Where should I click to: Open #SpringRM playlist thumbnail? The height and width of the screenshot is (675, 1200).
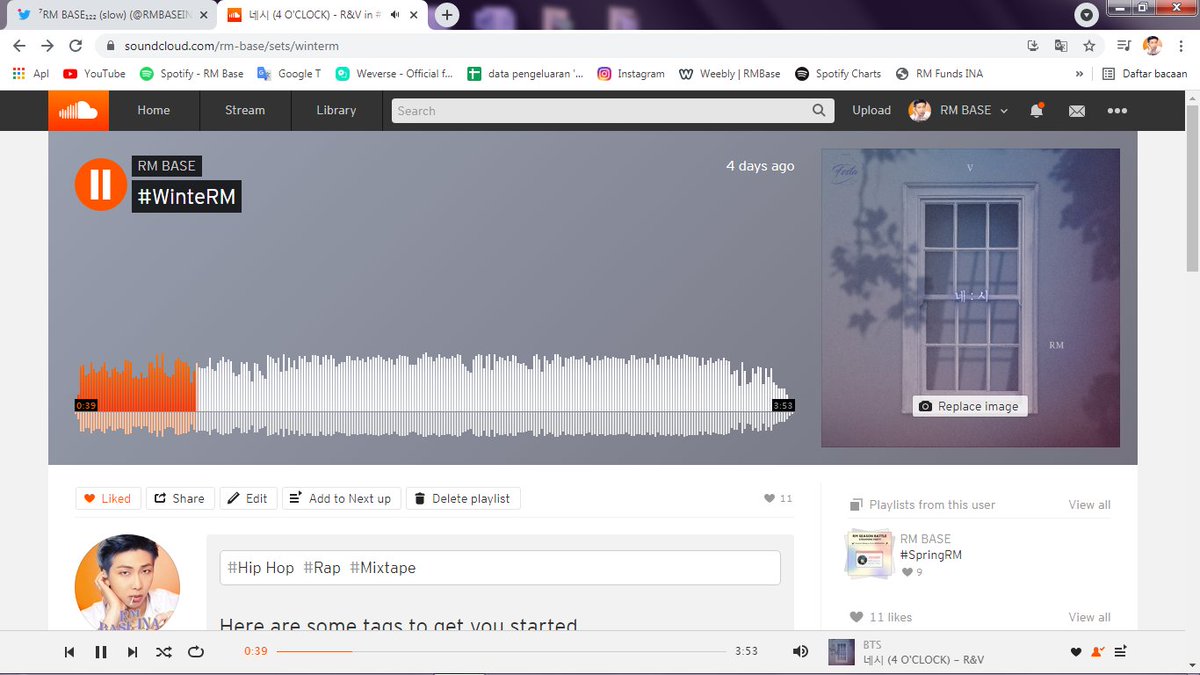point(870,554)
